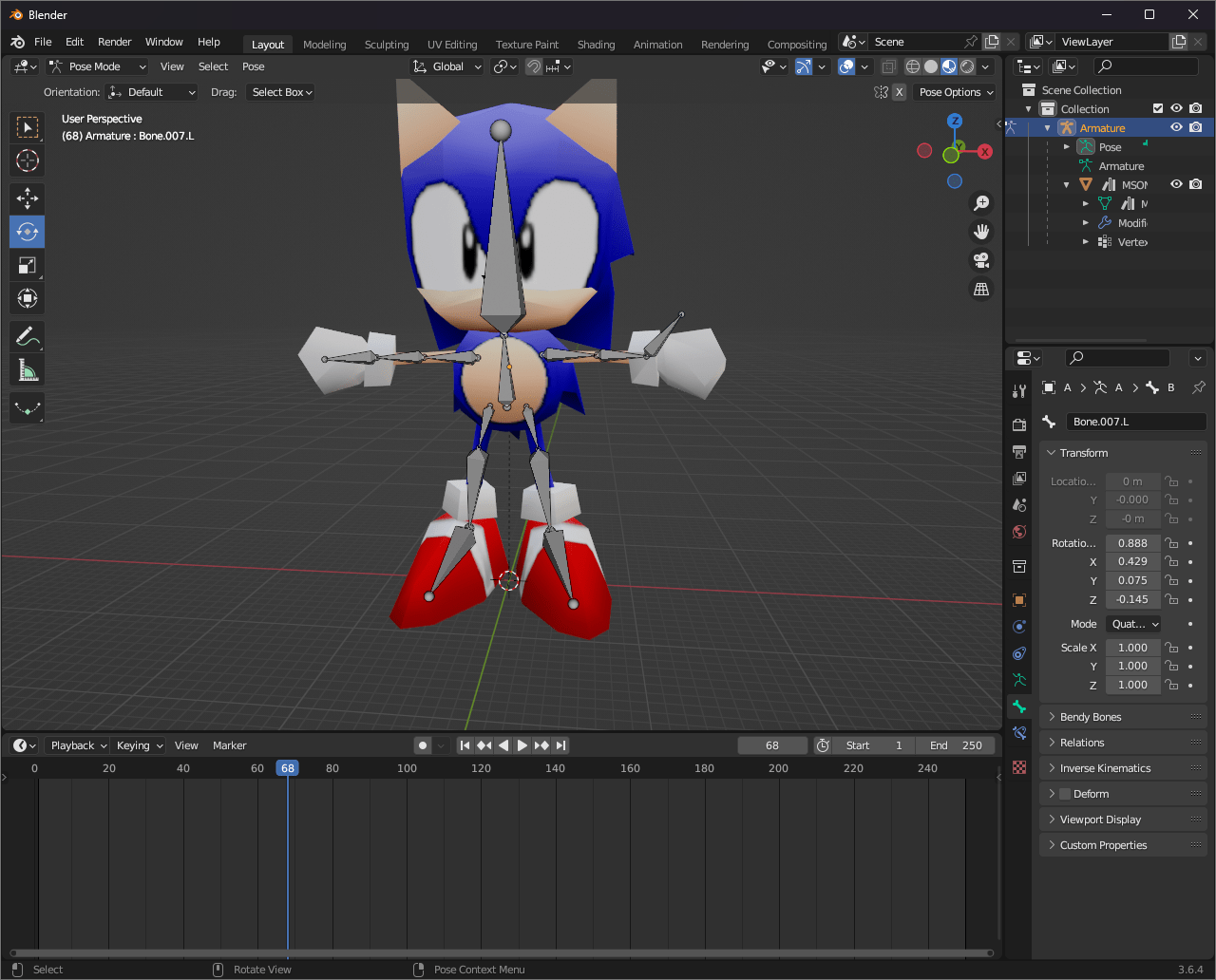Open the Armature object data tab
1216x980 pixels.
(x=1019, y=680)
